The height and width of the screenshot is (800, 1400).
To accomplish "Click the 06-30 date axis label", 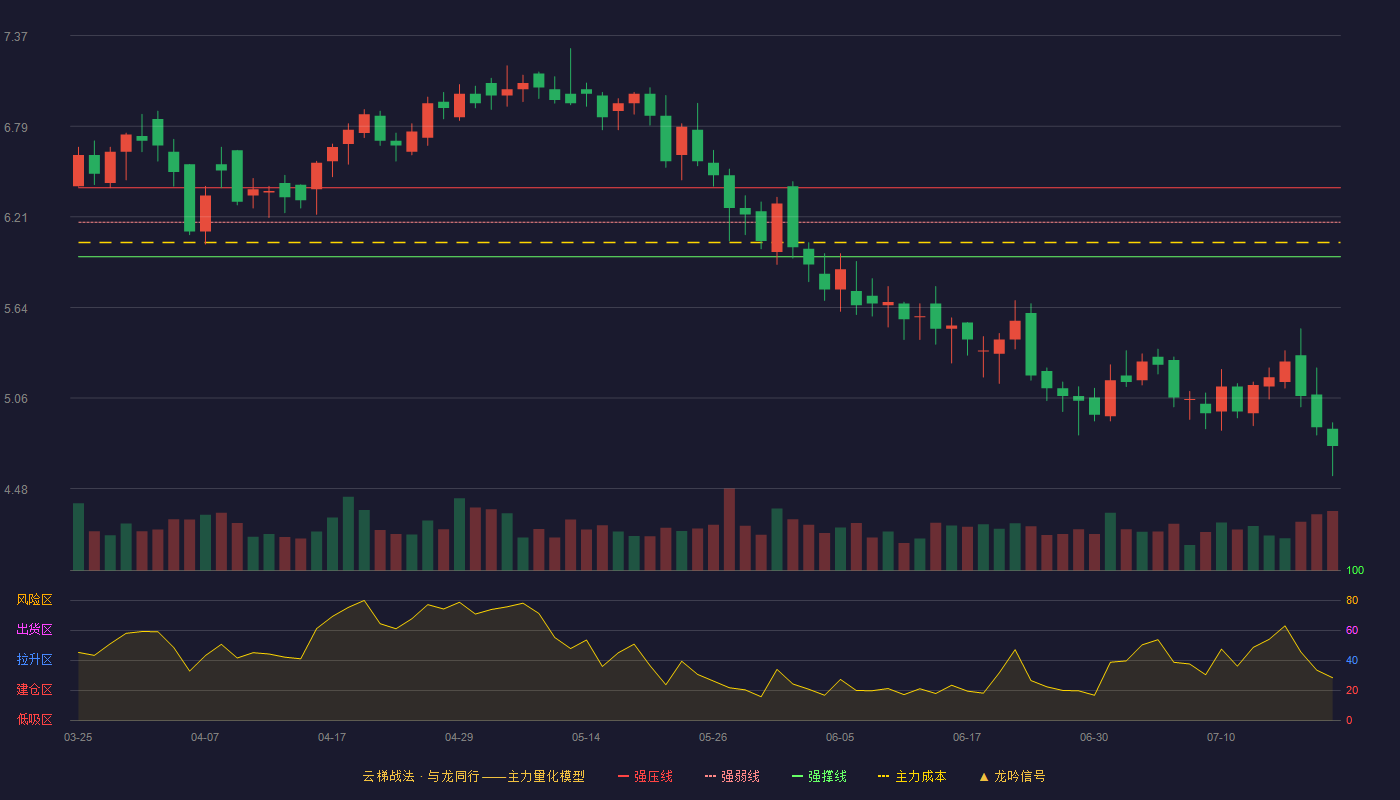I will (1094, 737).
